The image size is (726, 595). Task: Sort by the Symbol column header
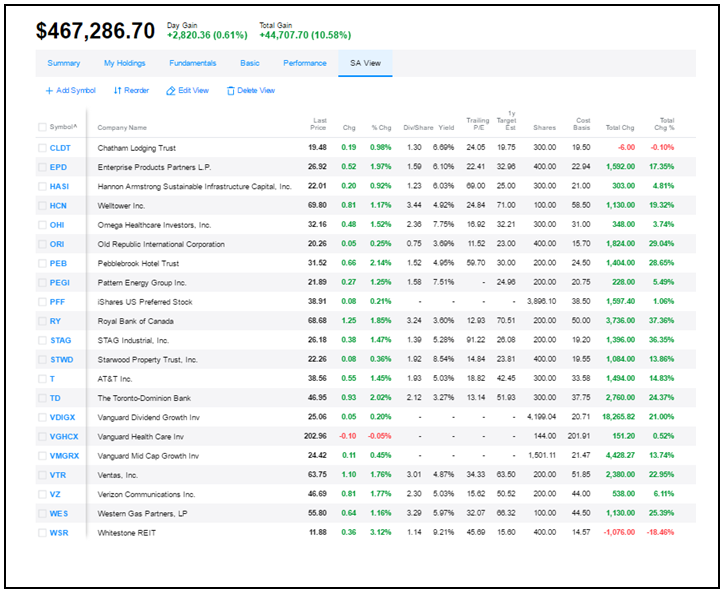[x=63, y=127]
